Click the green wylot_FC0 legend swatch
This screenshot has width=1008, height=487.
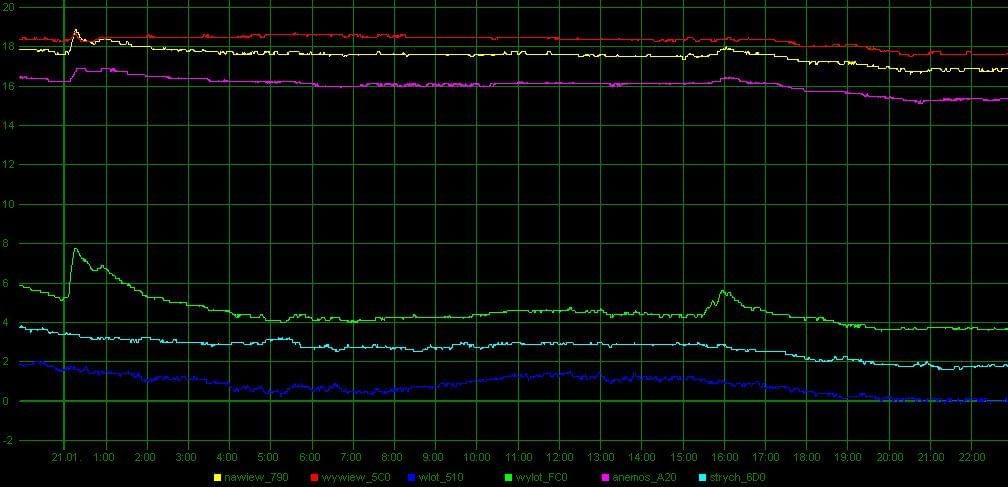pos(507,478)
